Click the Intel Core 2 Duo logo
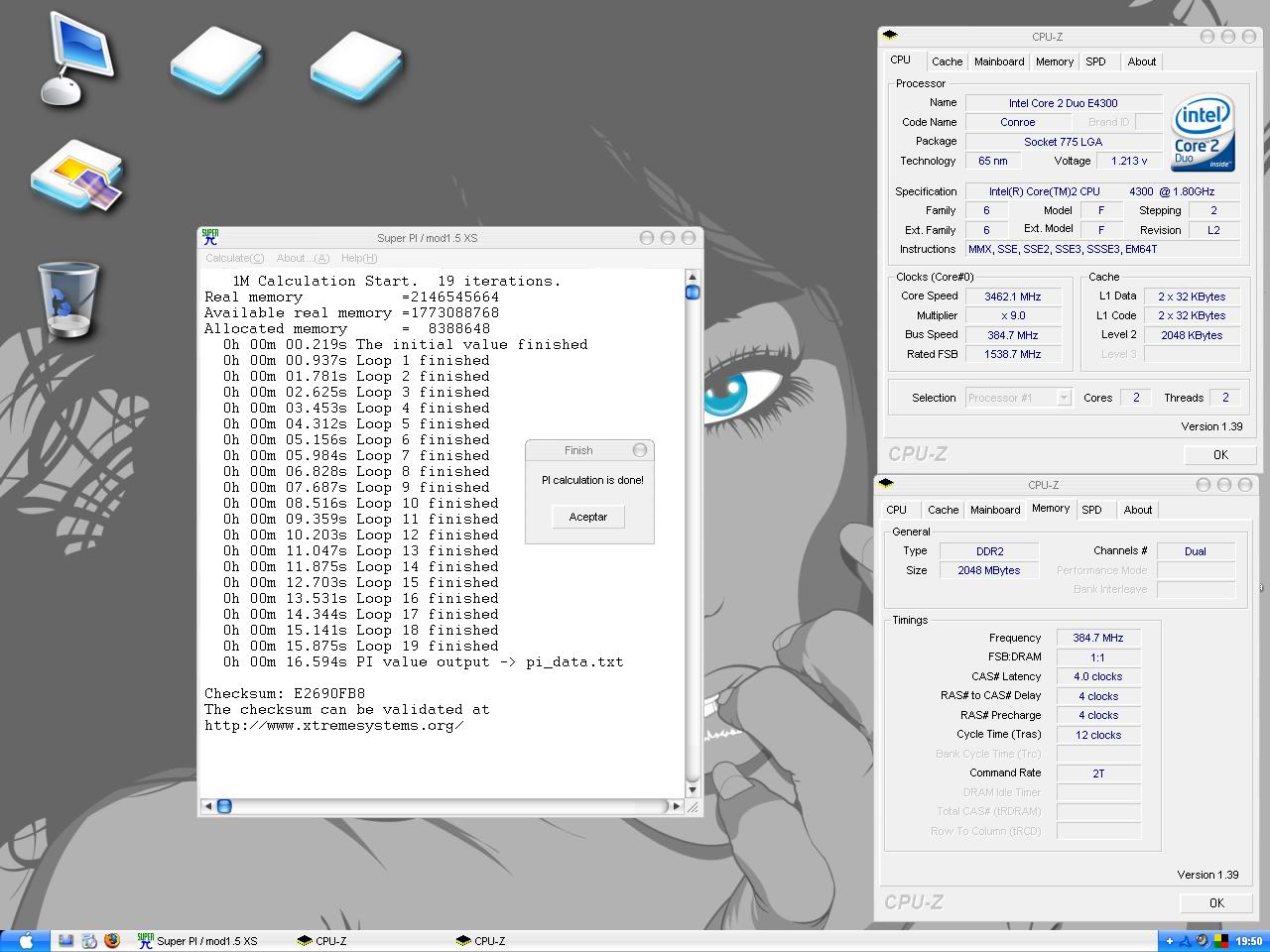Screen dimensions: 1270x952 (x=1202, y=132)
